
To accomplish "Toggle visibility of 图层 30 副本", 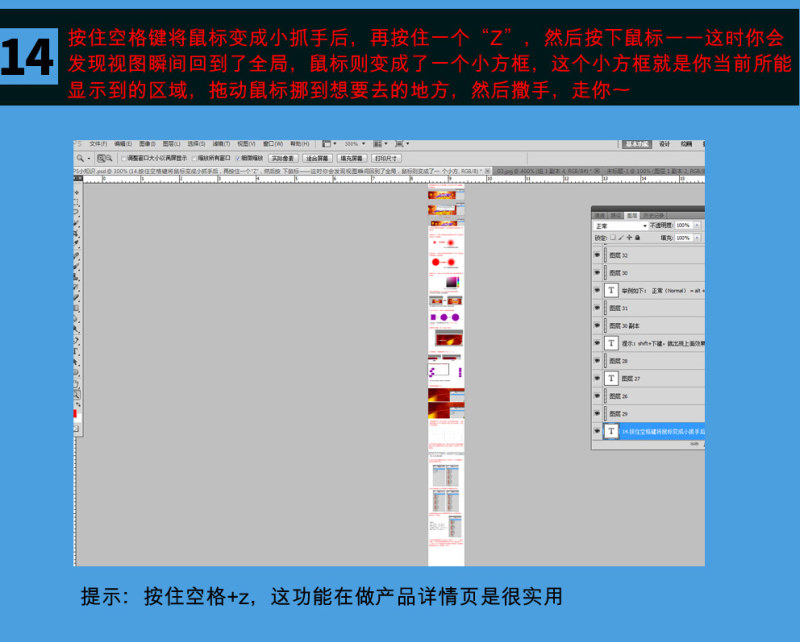I will (597, 326).
